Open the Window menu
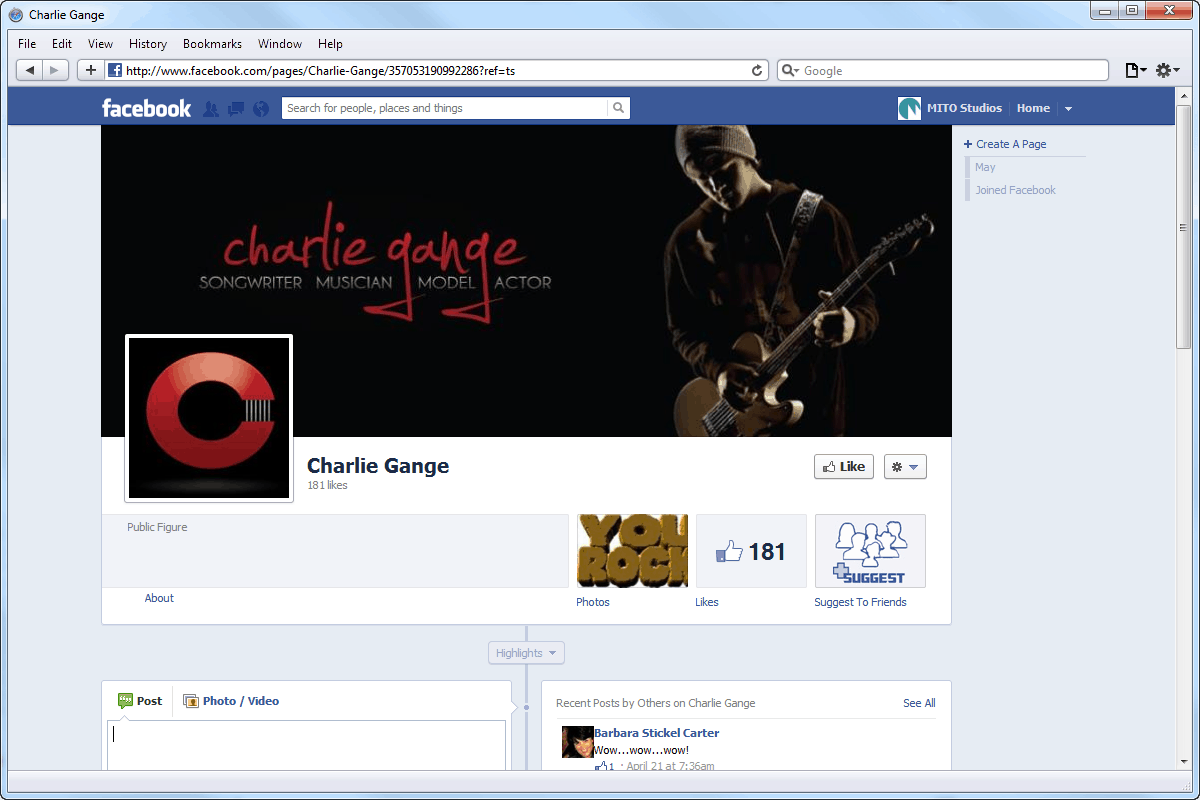Screen dimensions: 1200x800 (280, 44)
